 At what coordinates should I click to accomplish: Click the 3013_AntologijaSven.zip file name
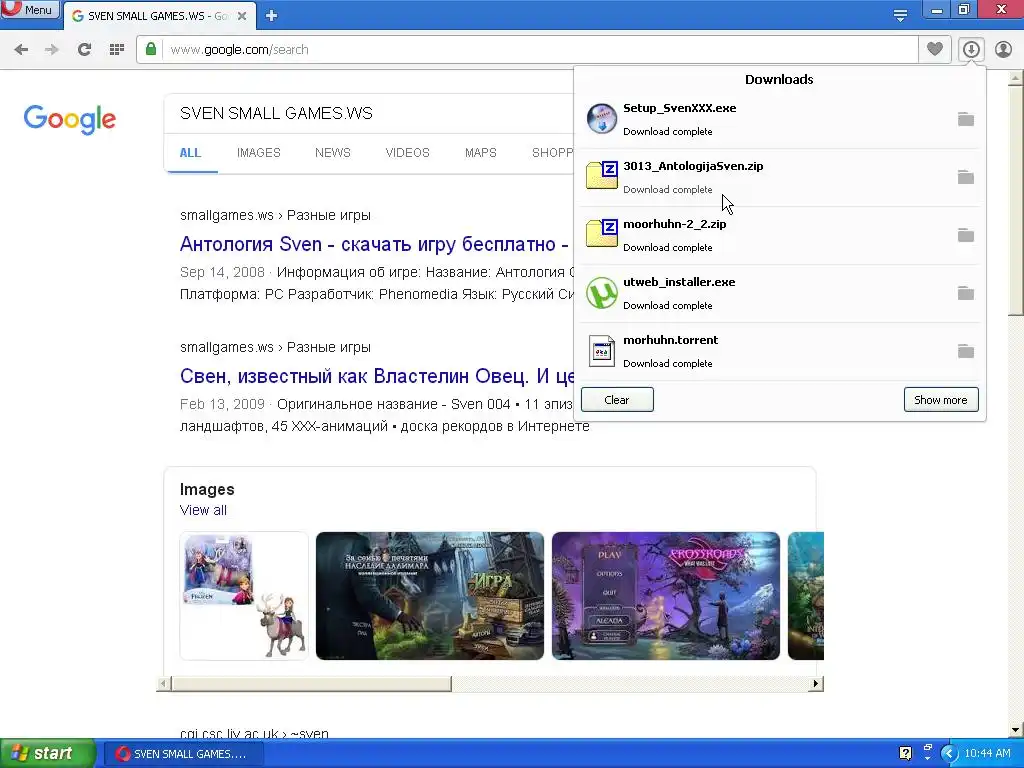[693, 166]
